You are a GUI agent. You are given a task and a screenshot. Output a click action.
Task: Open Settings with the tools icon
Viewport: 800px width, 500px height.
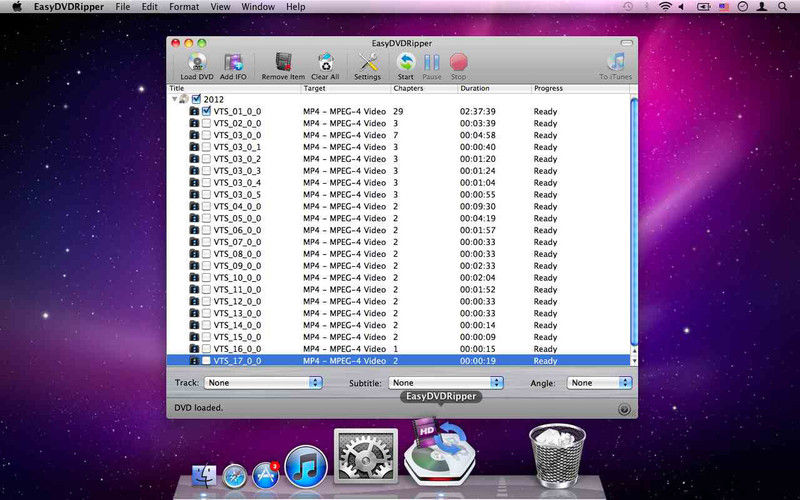coord(367,63)
